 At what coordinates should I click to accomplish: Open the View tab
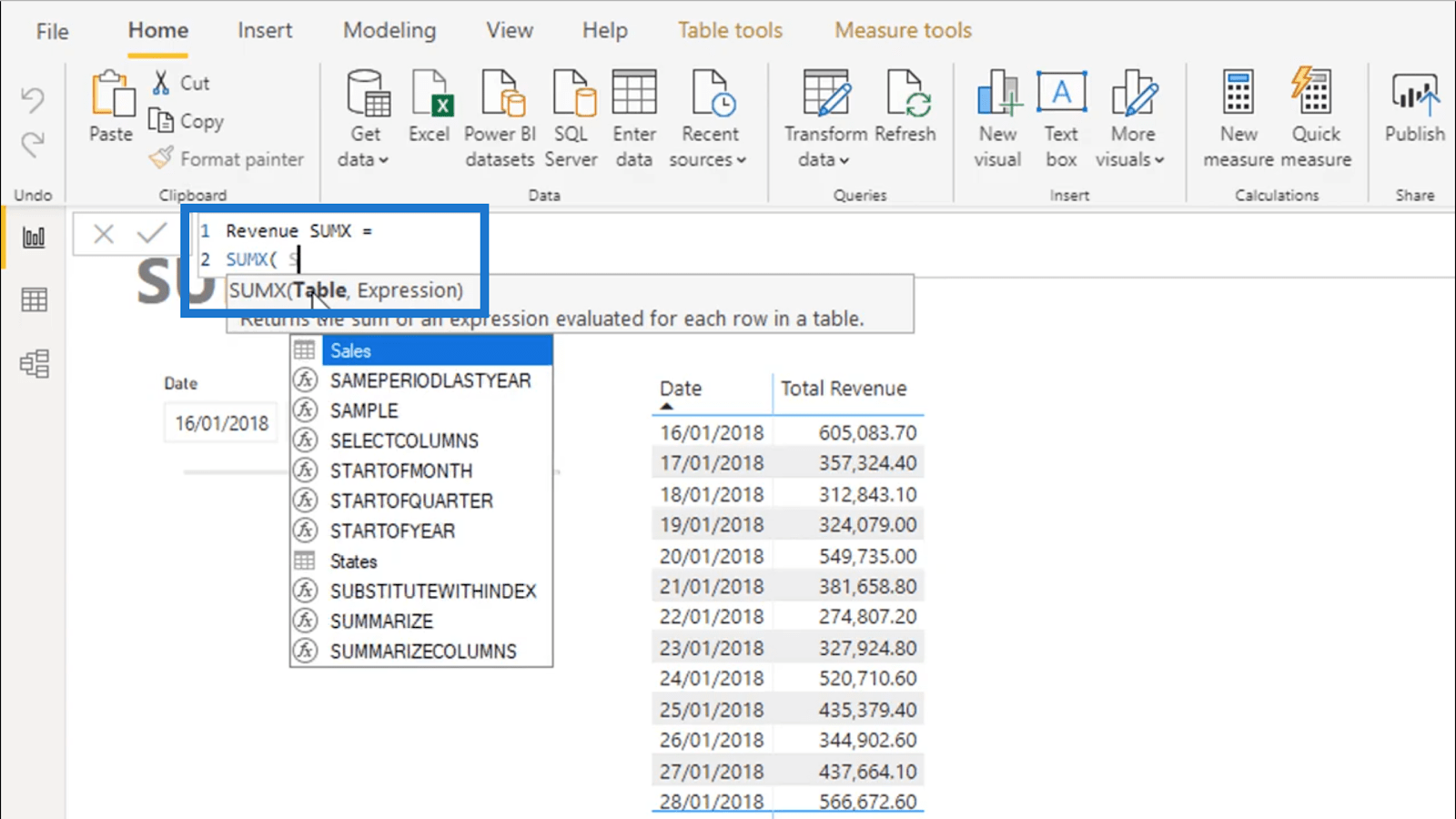510,30
